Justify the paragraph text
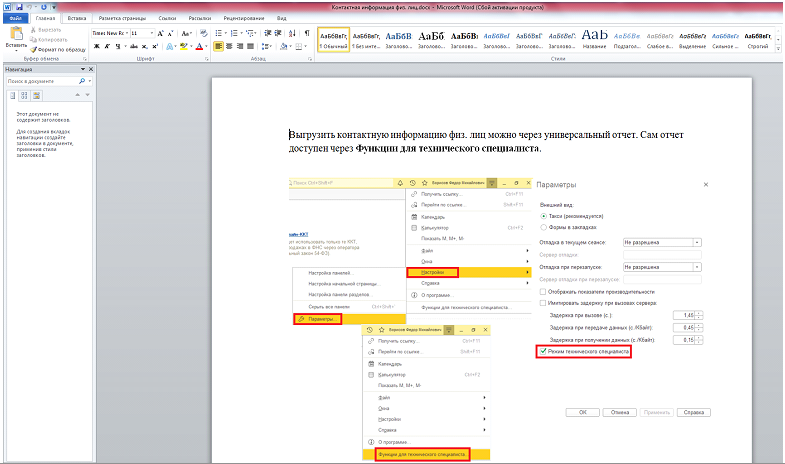Image resolution: width=785 pixels, height=464 pixels. point(250,46)
